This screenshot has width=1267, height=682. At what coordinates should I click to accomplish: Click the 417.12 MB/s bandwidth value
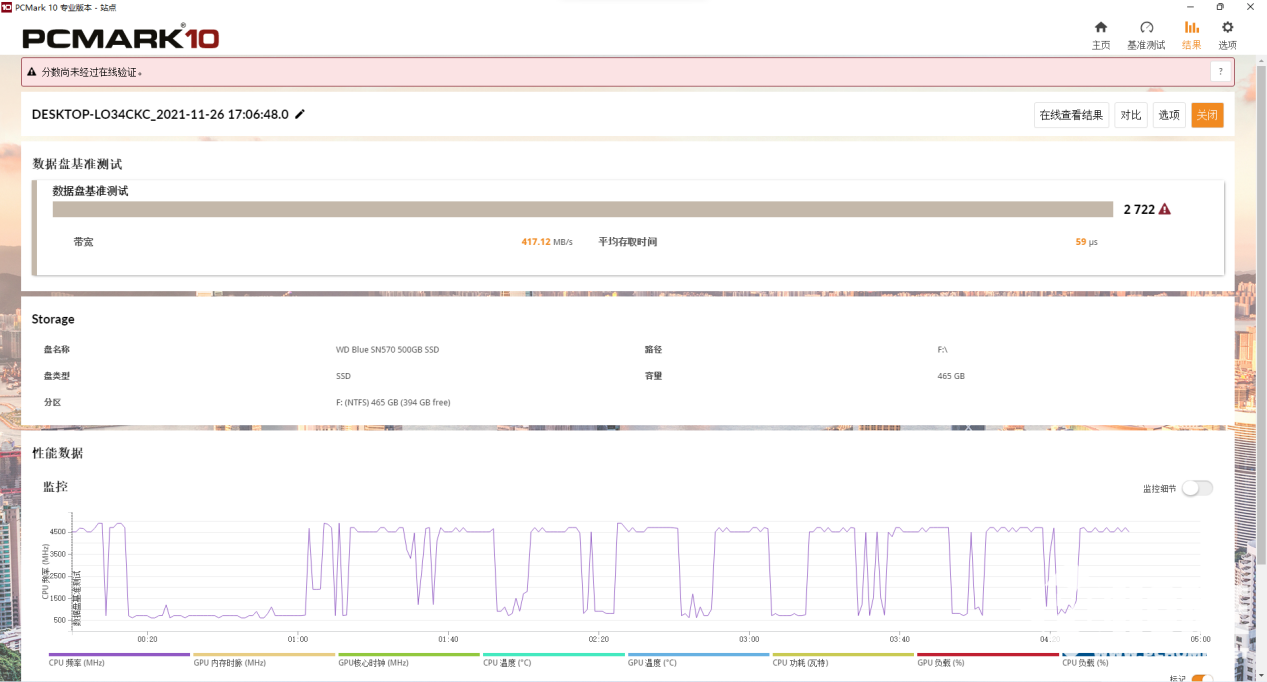point(547,242)
